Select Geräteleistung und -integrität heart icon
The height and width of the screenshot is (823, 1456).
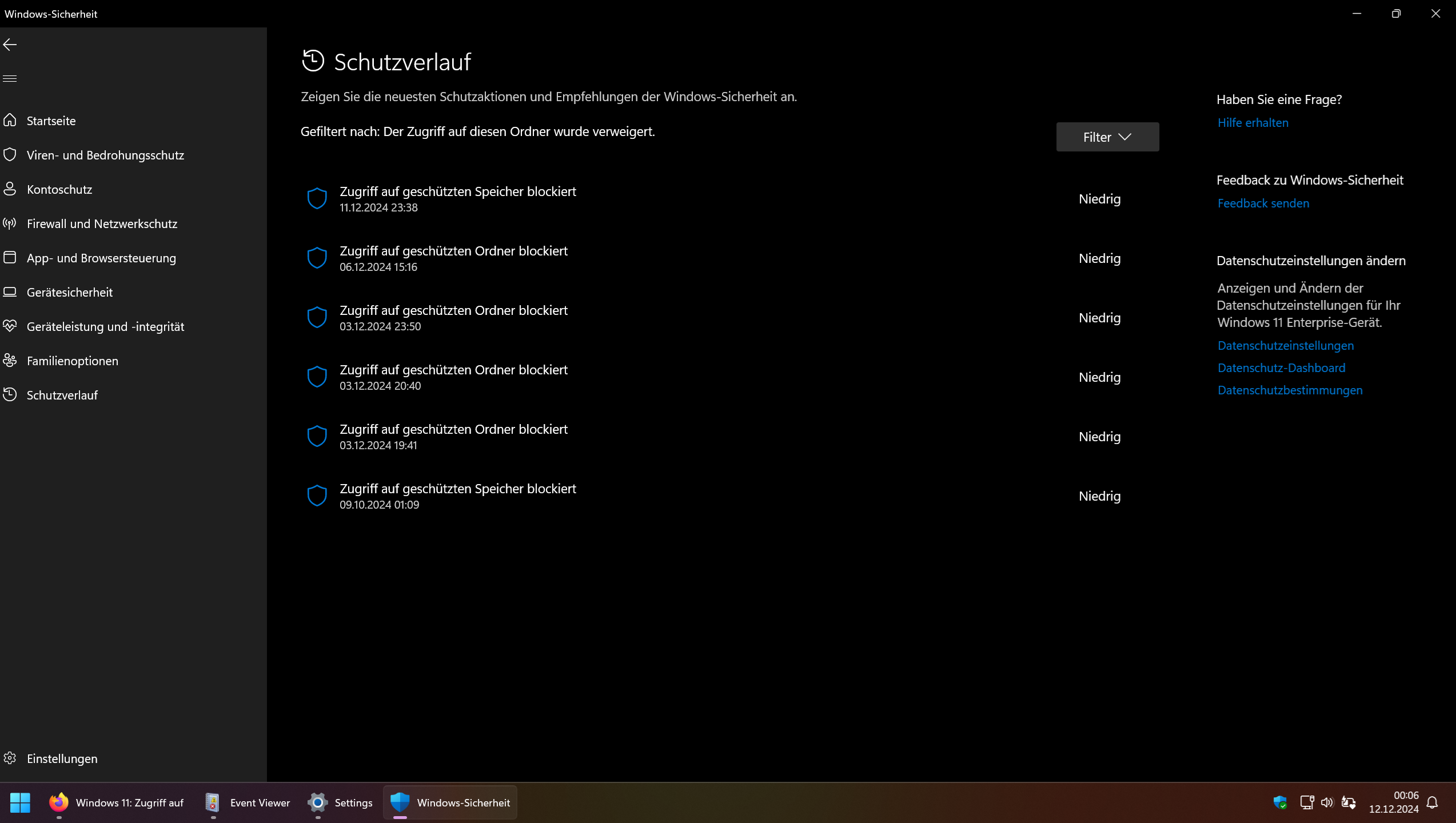click(x=10, y=326)
